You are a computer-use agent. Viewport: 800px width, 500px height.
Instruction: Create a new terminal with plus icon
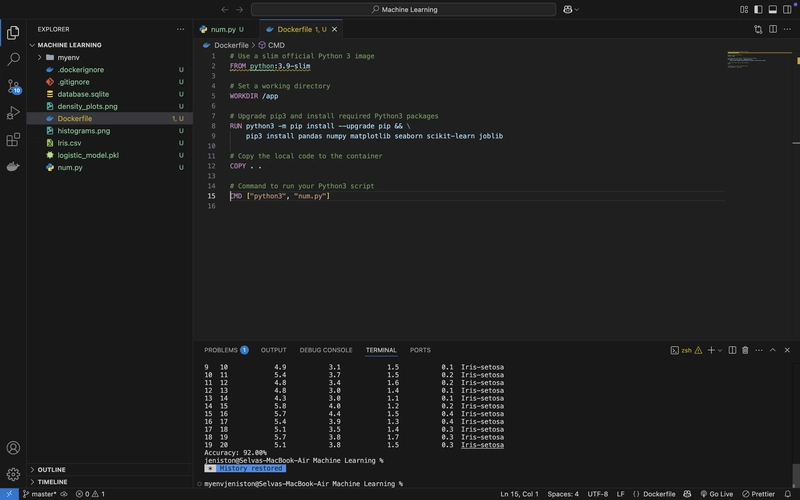[711, 350]
